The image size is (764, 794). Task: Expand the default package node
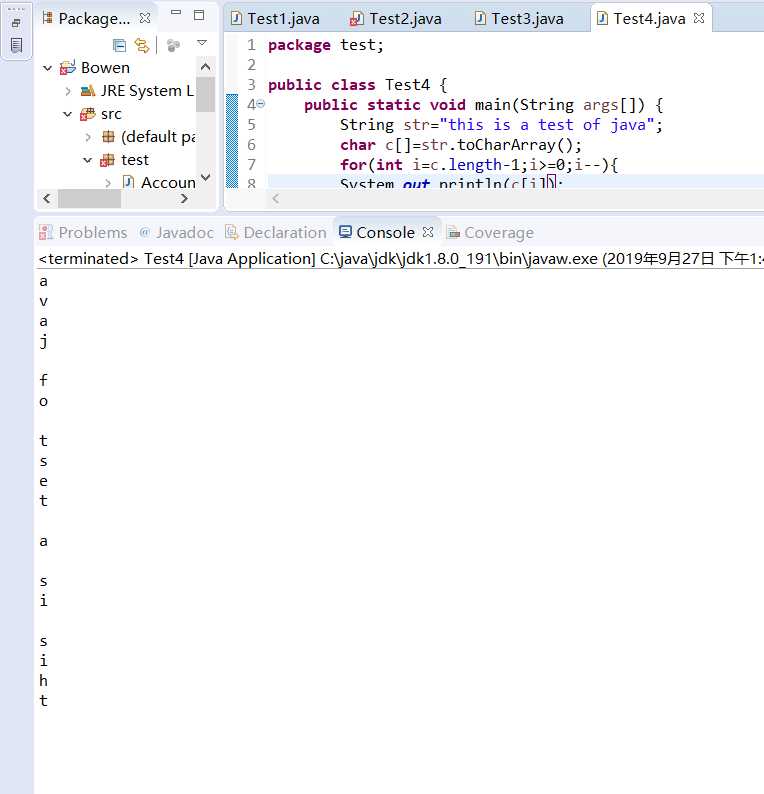[88, 137]
